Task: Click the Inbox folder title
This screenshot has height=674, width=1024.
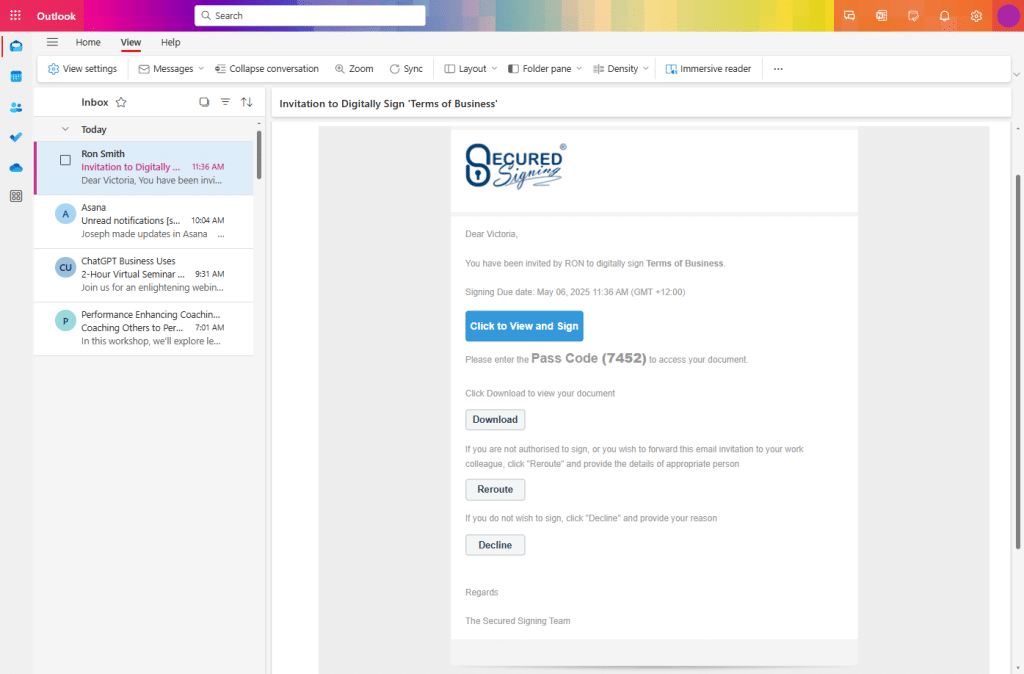Action: click(95, 103)
